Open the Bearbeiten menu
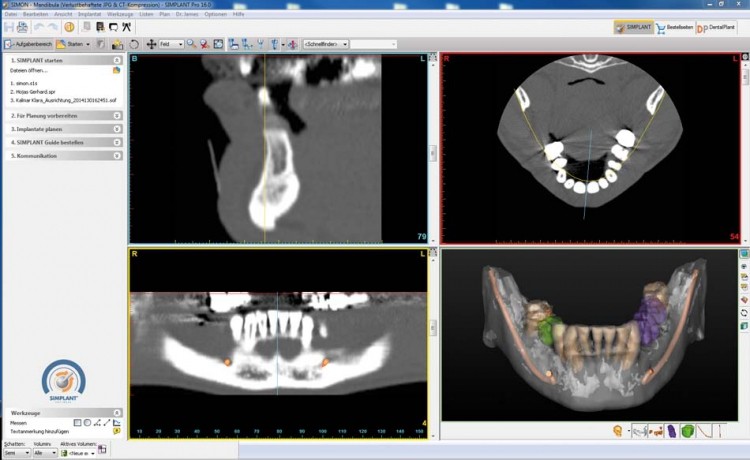This screenshot has width=750, height=460. [x=35, y=14]
